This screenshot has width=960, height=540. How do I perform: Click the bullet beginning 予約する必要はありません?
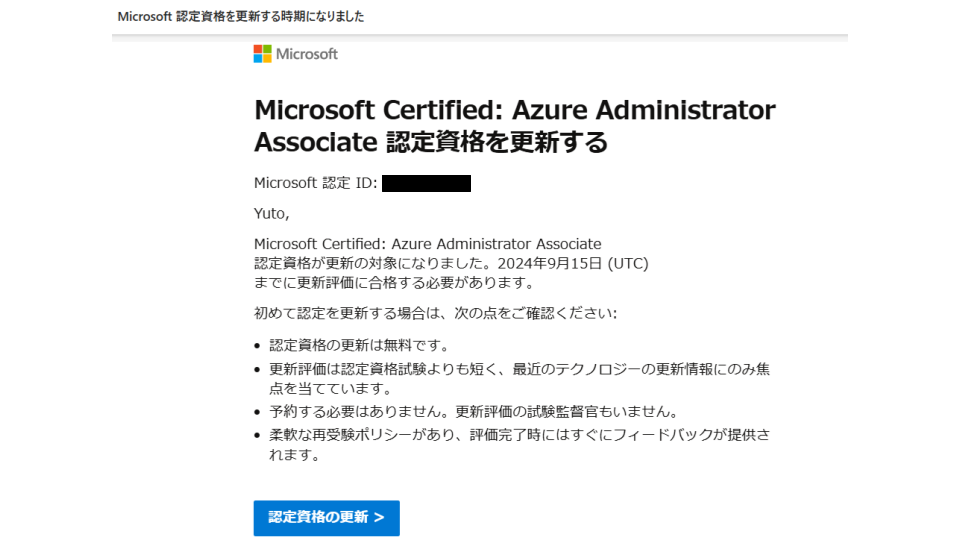[473, 412]
